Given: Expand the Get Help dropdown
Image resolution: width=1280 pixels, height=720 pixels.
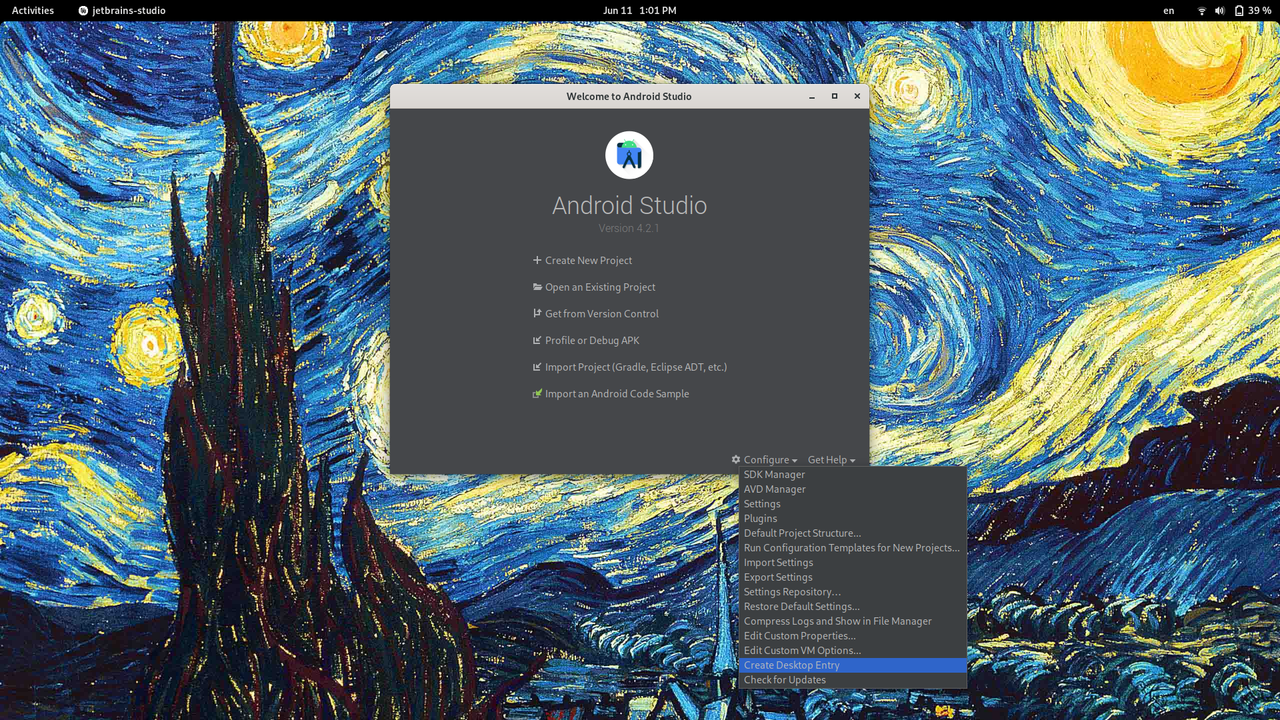Looking at the screenshot, I should 831,460.
